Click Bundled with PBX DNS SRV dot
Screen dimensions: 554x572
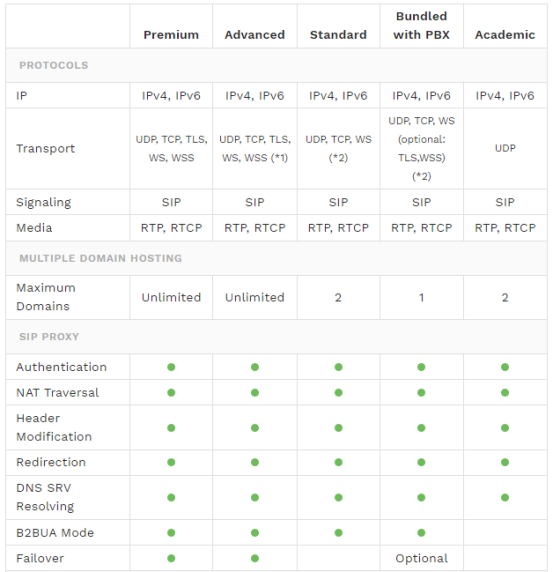coord(421,497)
